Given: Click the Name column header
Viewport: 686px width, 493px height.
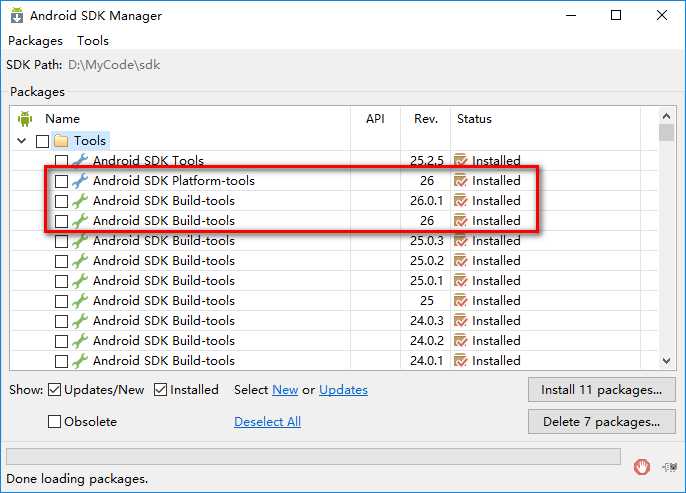Looking at the screenshot, I should 63,119.
